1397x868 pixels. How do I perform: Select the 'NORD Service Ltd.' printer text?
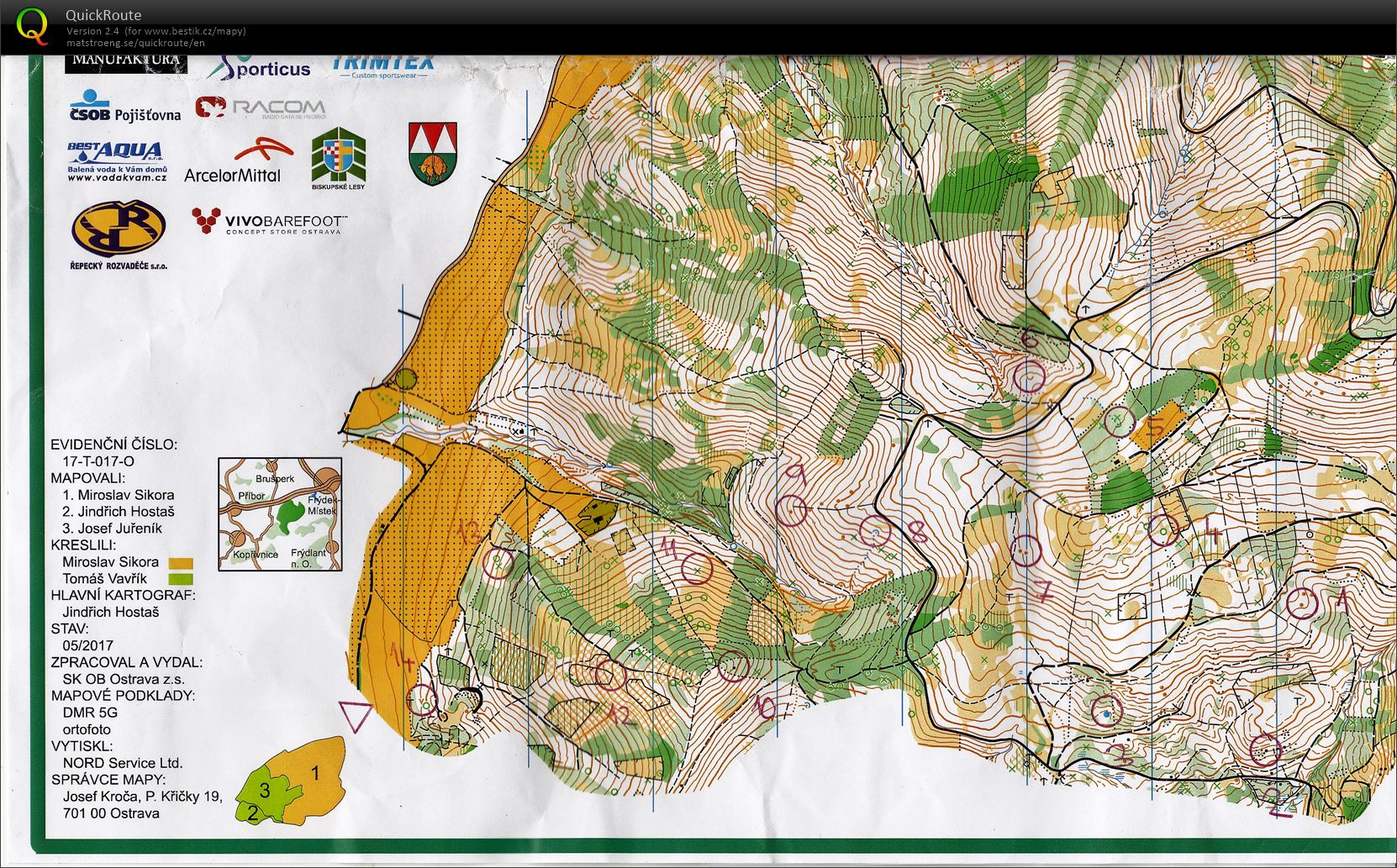pyautogui.click(x=123, y=763)
